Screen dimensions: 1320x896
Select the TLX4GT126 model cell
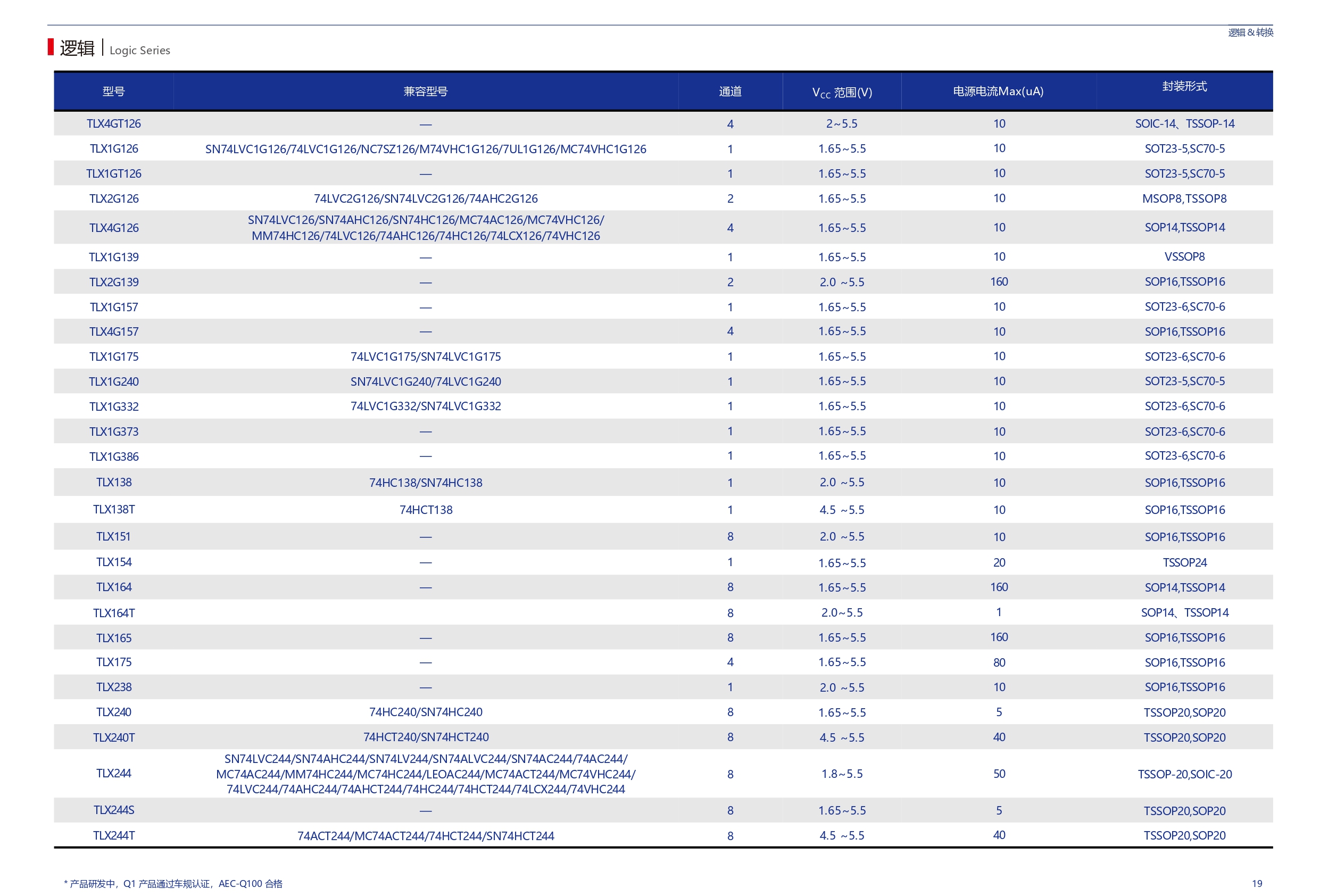pos(114,124)
